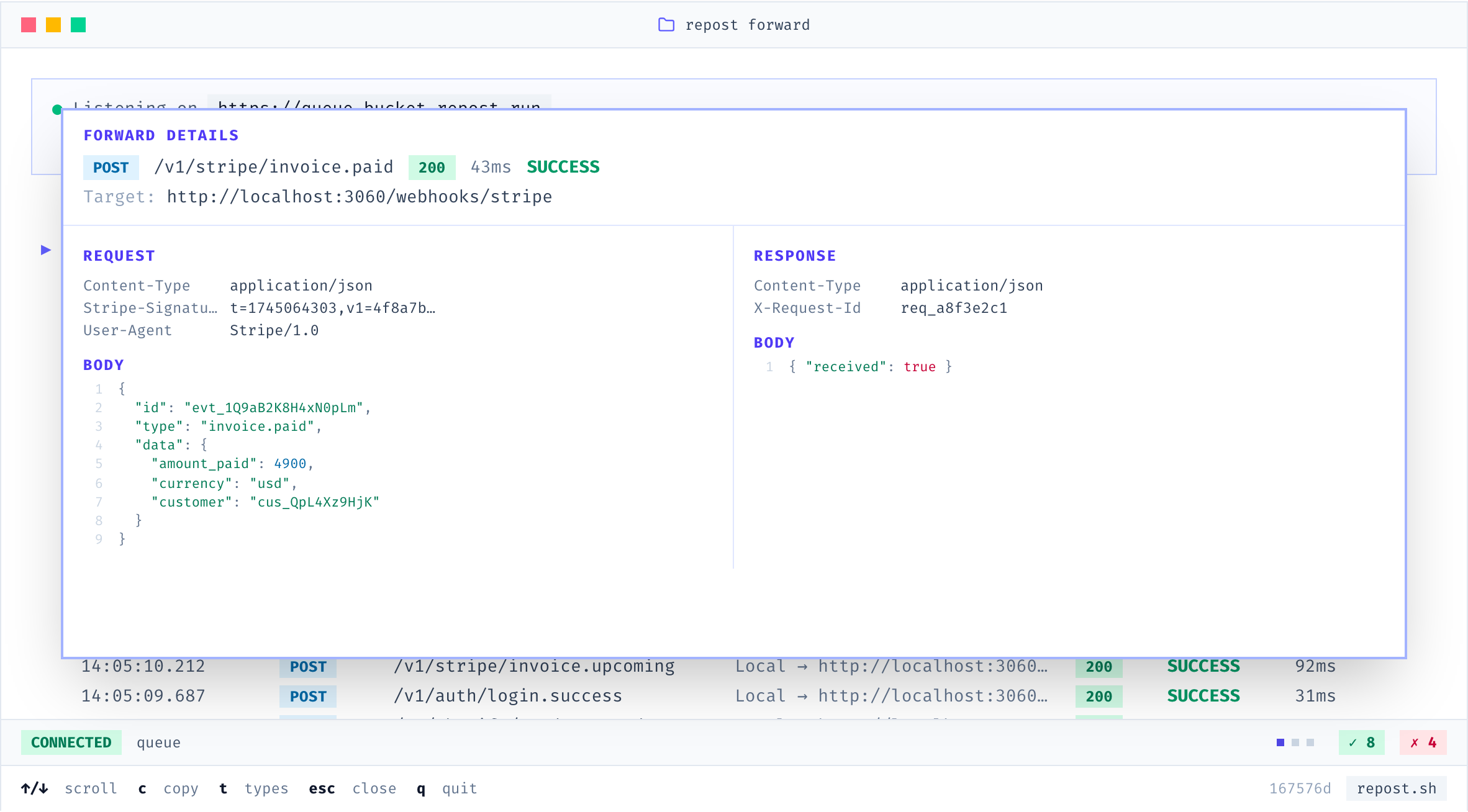This screenshot has height=812, width=1468.
Task: Click the Stripe-Signature header value
Action: pos(332,308)
